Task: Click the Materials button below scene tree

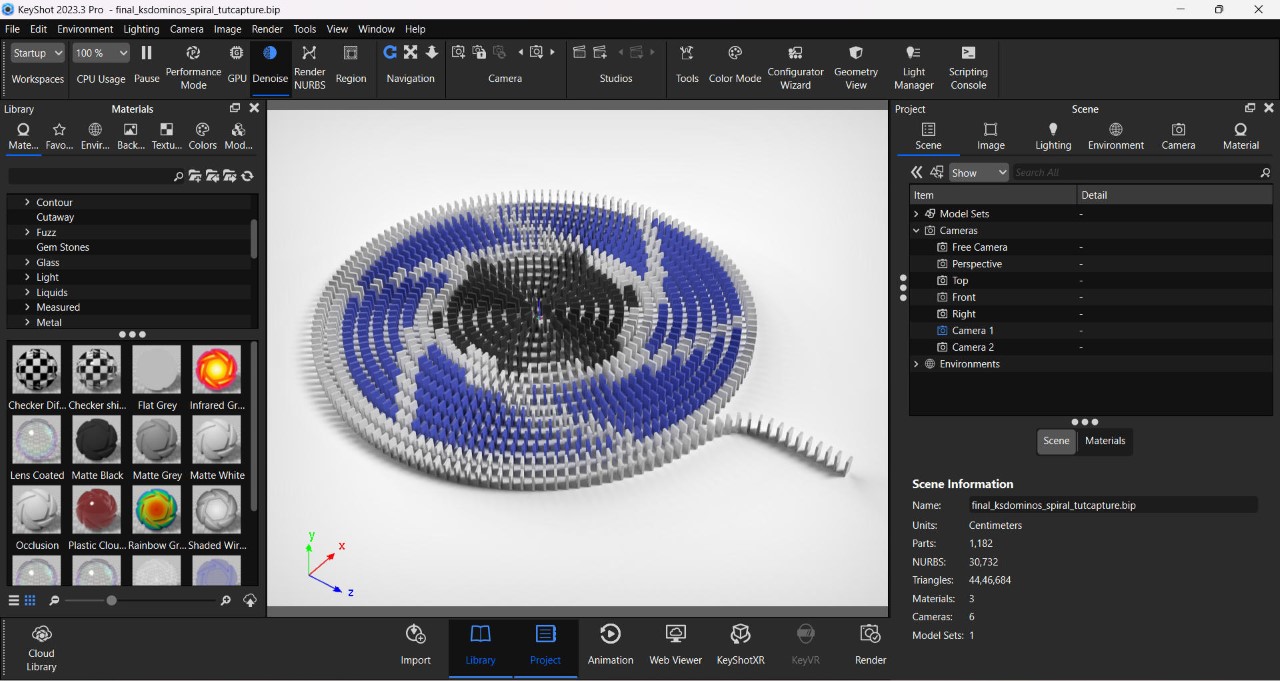Action: tap(1105, 441)
